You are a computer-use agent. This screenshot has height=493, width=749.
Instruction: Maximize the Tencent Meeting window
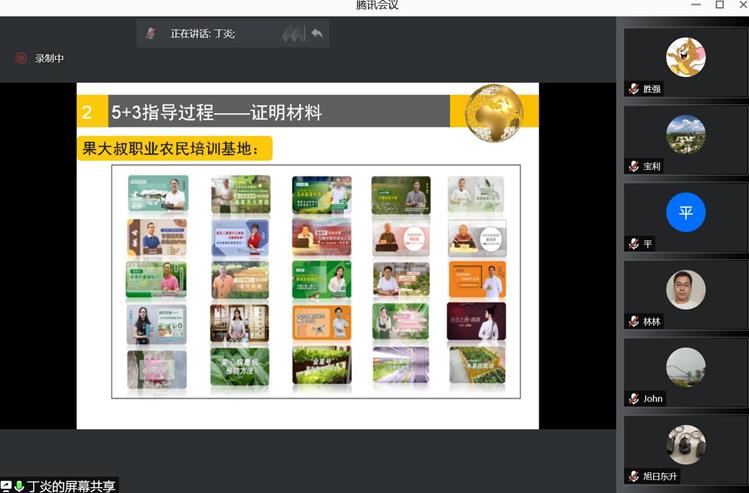[719, 6]
